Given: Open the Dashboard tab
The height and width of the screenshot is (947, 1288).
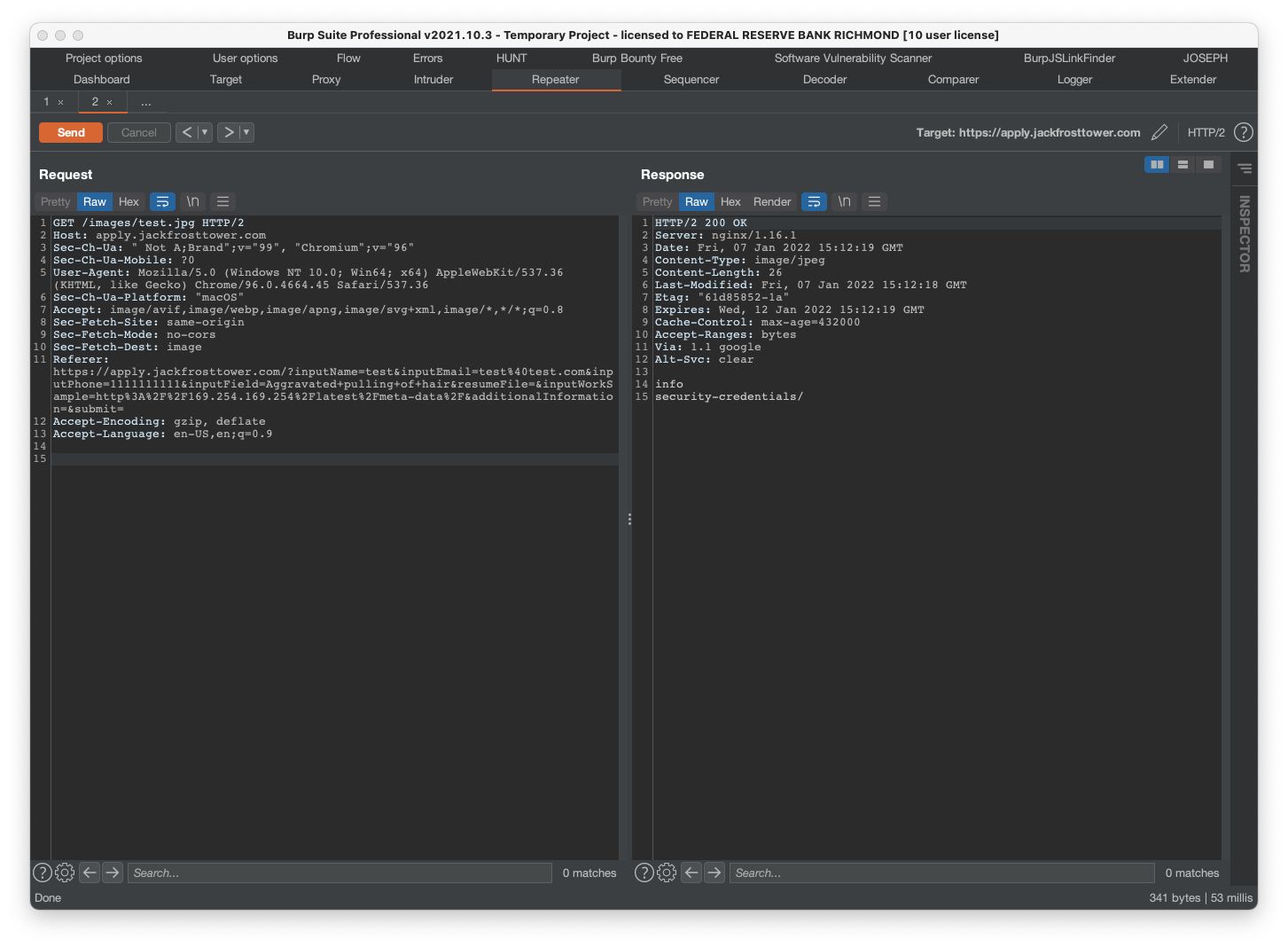Looking at the screenshot, I should click(102, 79).
